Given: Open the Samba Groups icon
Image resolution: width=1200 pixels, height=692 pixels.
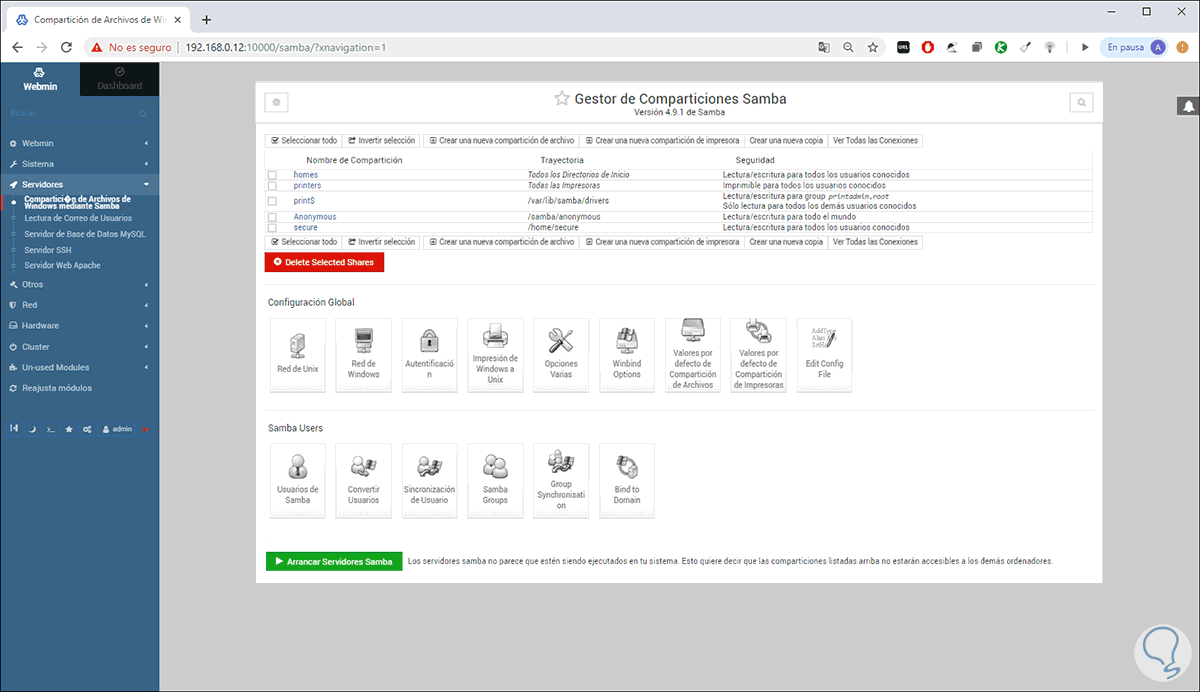Looking at the screenshot, I should pos(495,481).
